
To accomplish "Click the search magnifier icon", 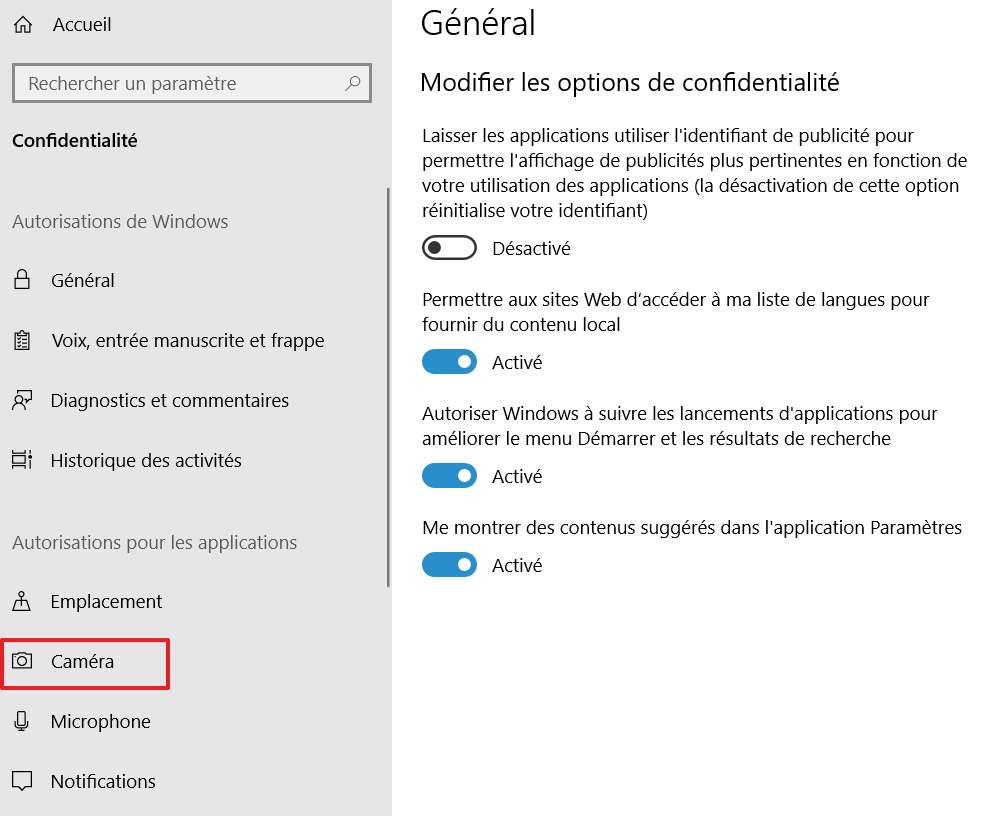I will [x=352, y=83].
